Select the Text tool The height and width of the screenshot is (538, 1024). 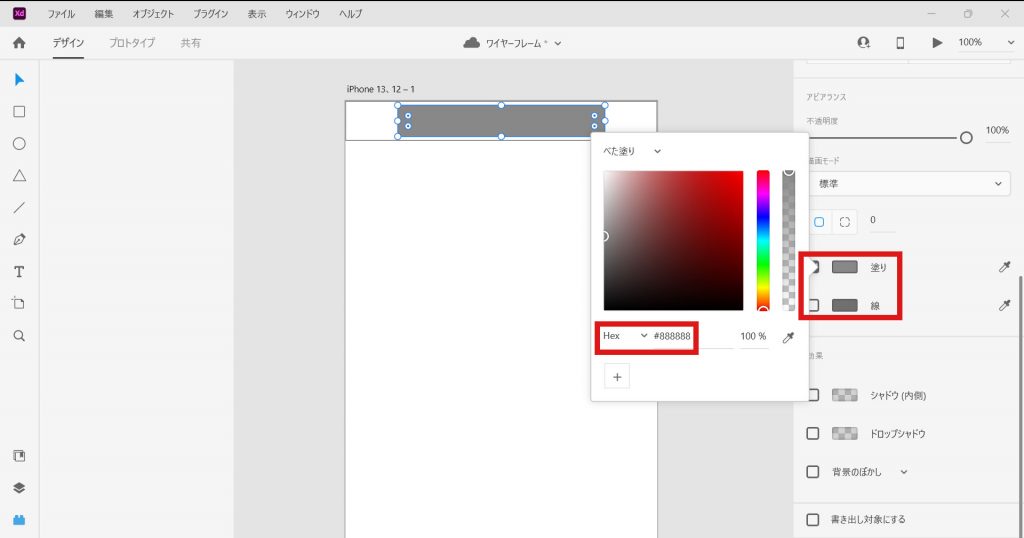pyautogui.click(x=19, y=272)
